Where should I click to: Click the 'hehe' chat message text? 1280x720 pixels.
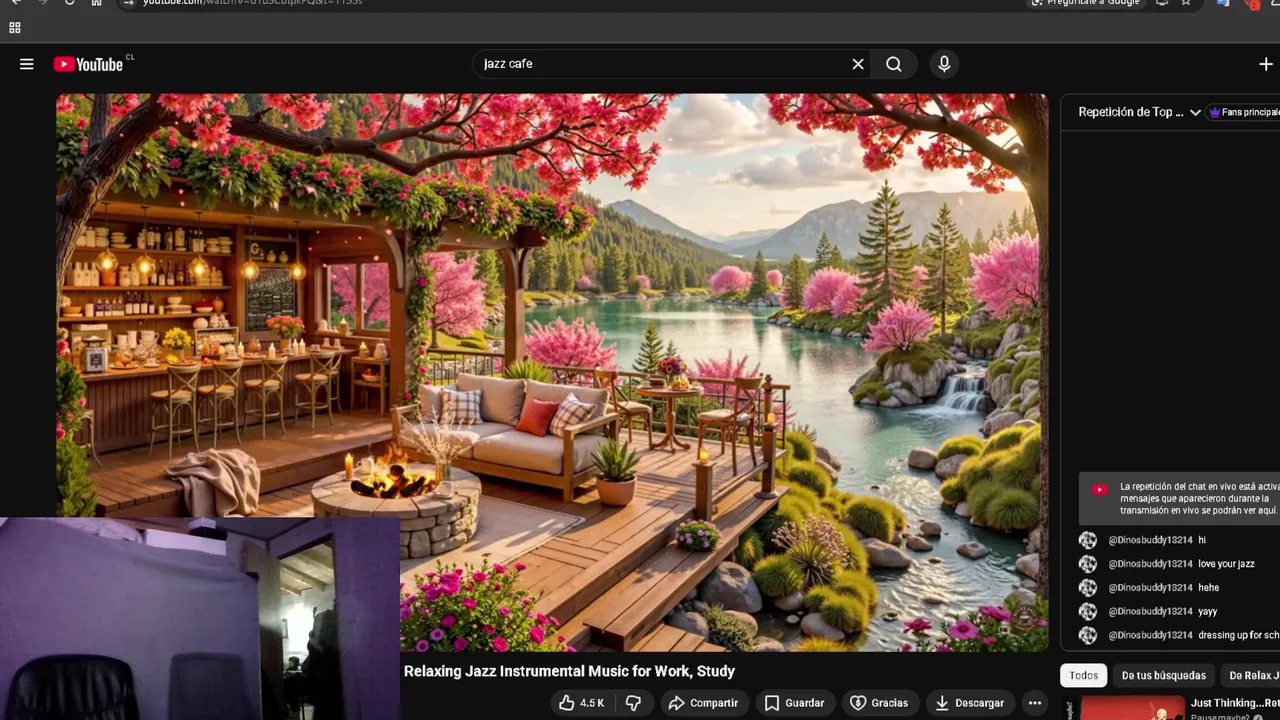(x=1208, y=588)
